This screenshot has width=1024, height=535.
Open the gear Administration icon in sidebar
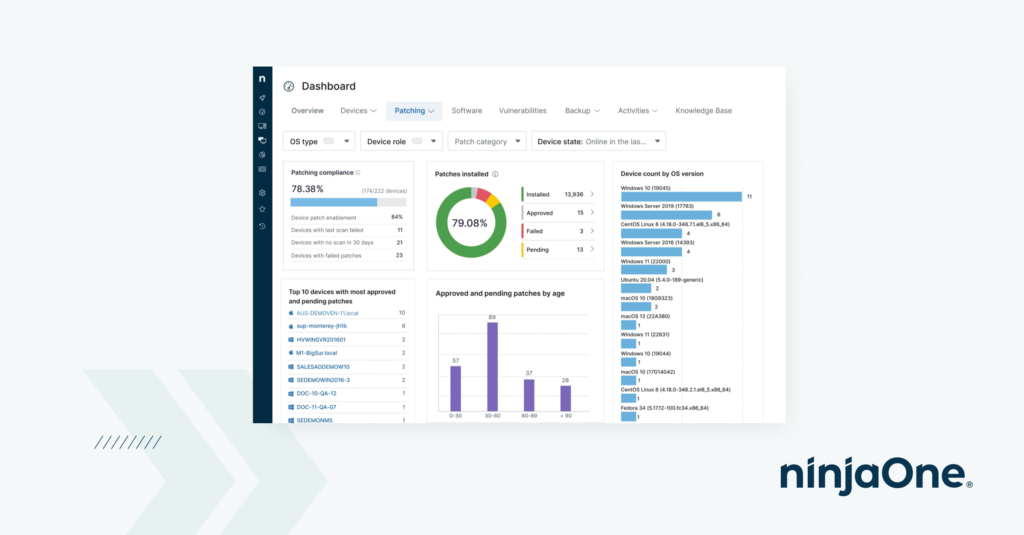click(262, 193)
